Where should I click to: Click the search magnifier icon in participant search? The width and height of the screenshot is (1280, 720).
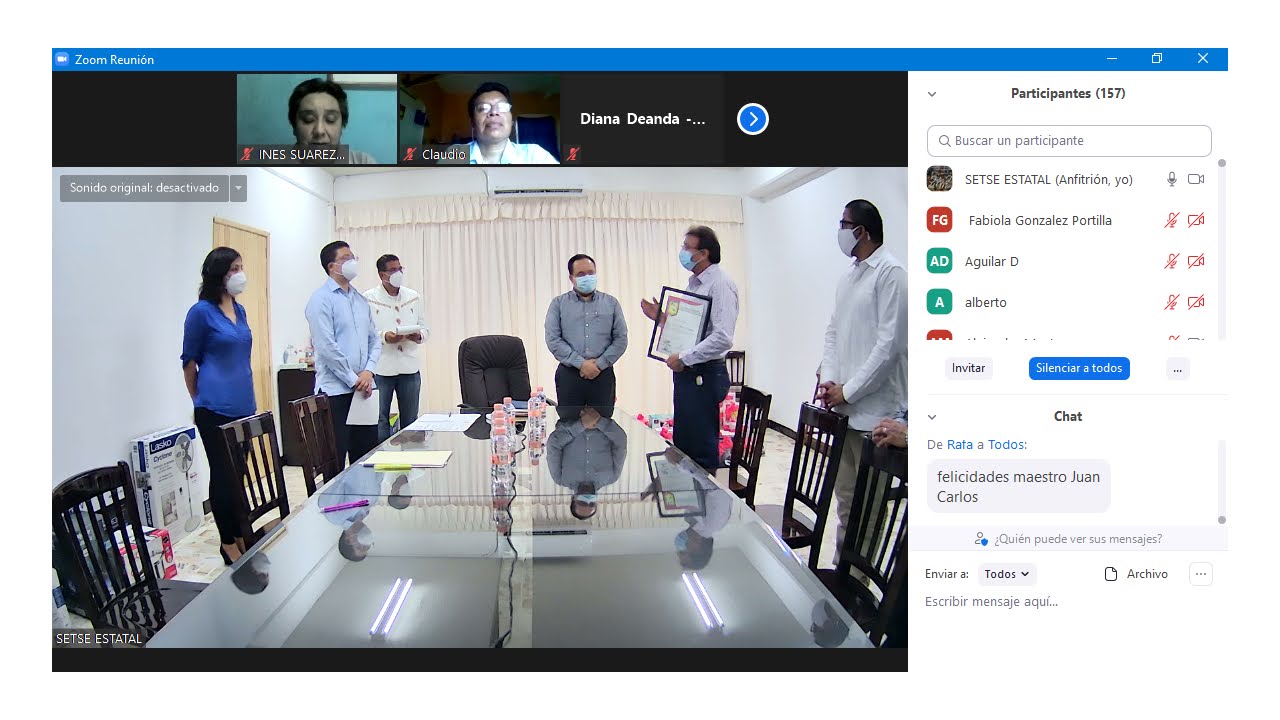tap(945, 141)
